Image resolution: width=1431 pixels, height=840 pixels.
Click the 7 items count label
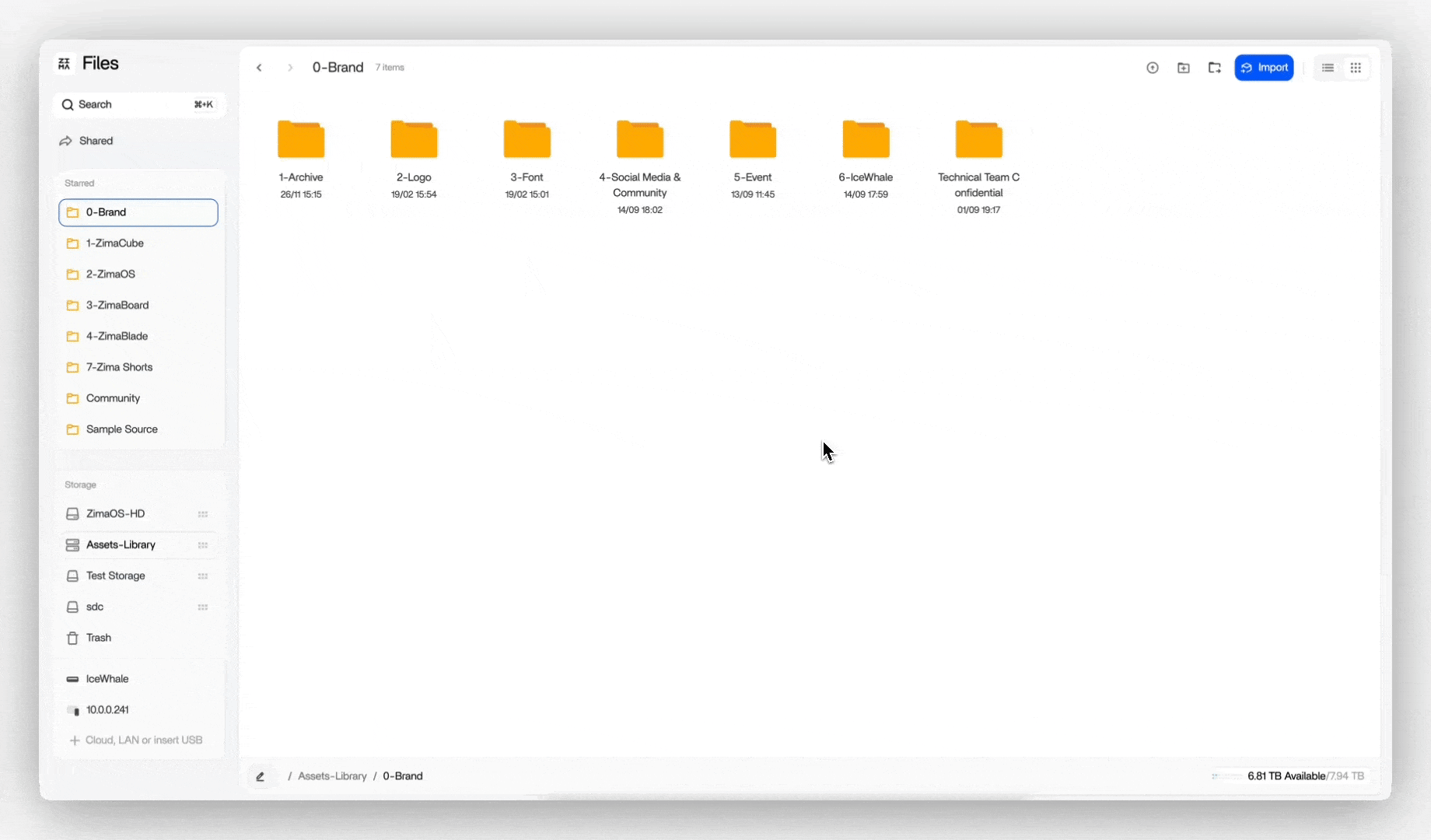coord(390,68)
